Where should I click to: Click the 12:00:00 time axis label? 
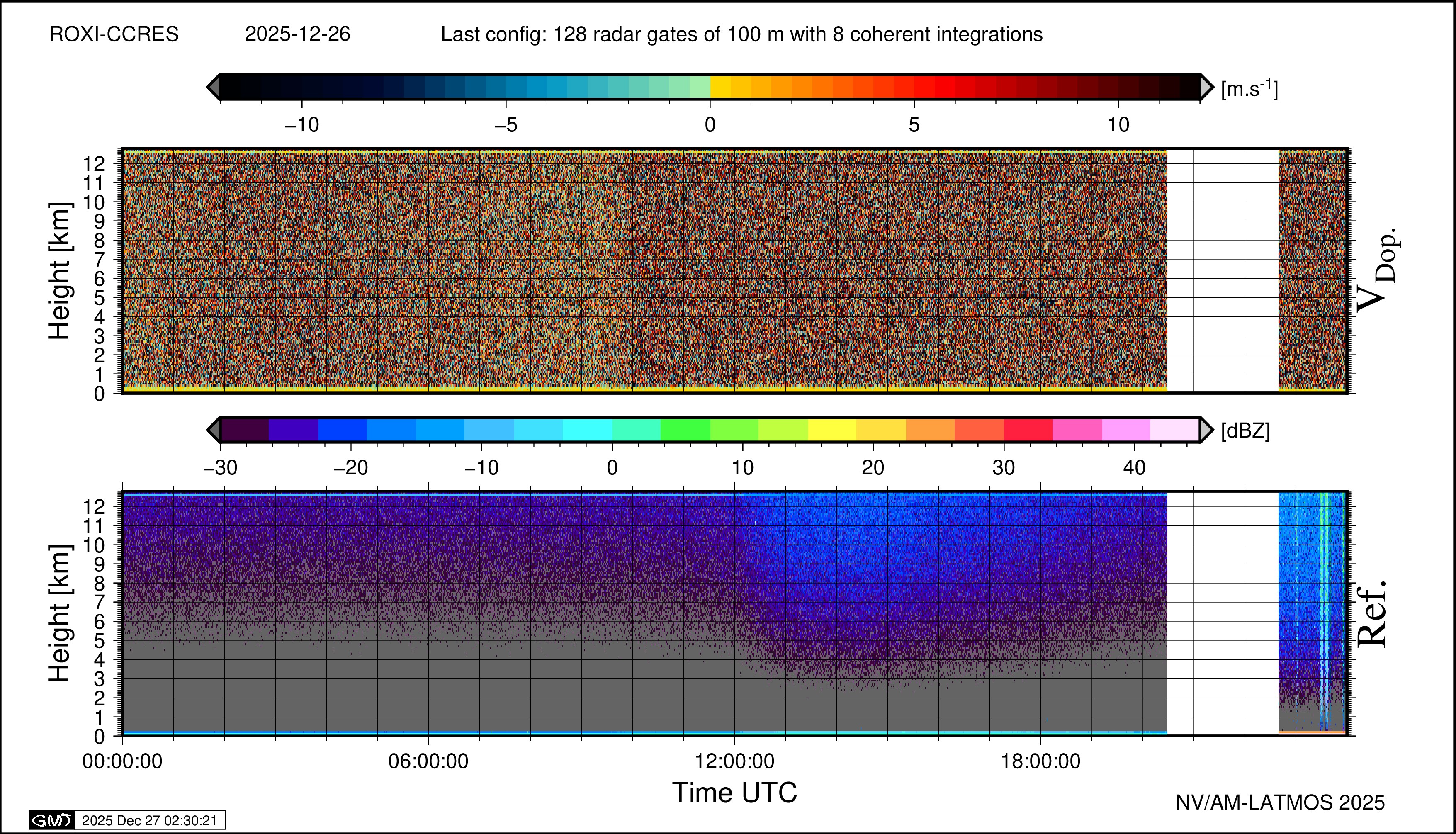[735, 761]
